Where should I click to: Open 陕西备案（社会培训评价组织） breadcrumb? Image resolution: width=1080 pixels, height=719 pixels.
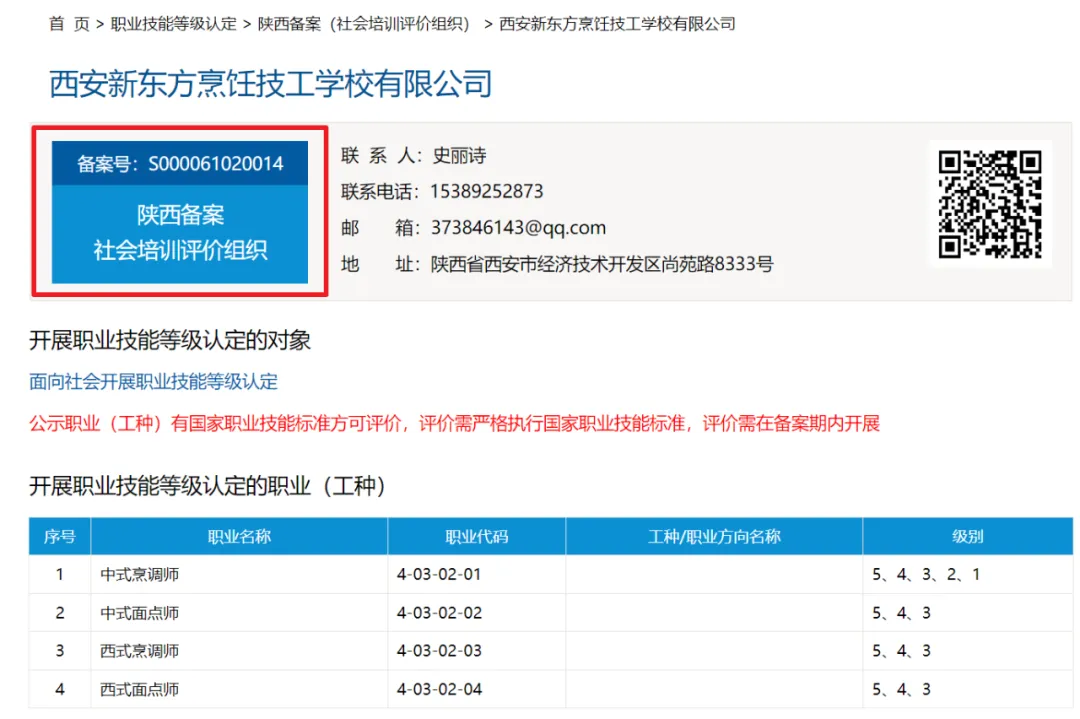(x=364, y=24)
